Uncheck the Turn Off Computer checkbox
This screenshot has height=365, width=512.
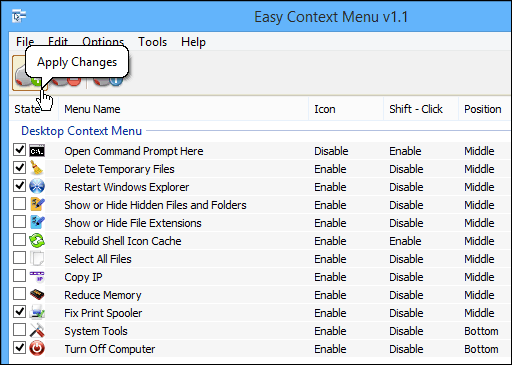pyautogui.click(x=19, y=348)
